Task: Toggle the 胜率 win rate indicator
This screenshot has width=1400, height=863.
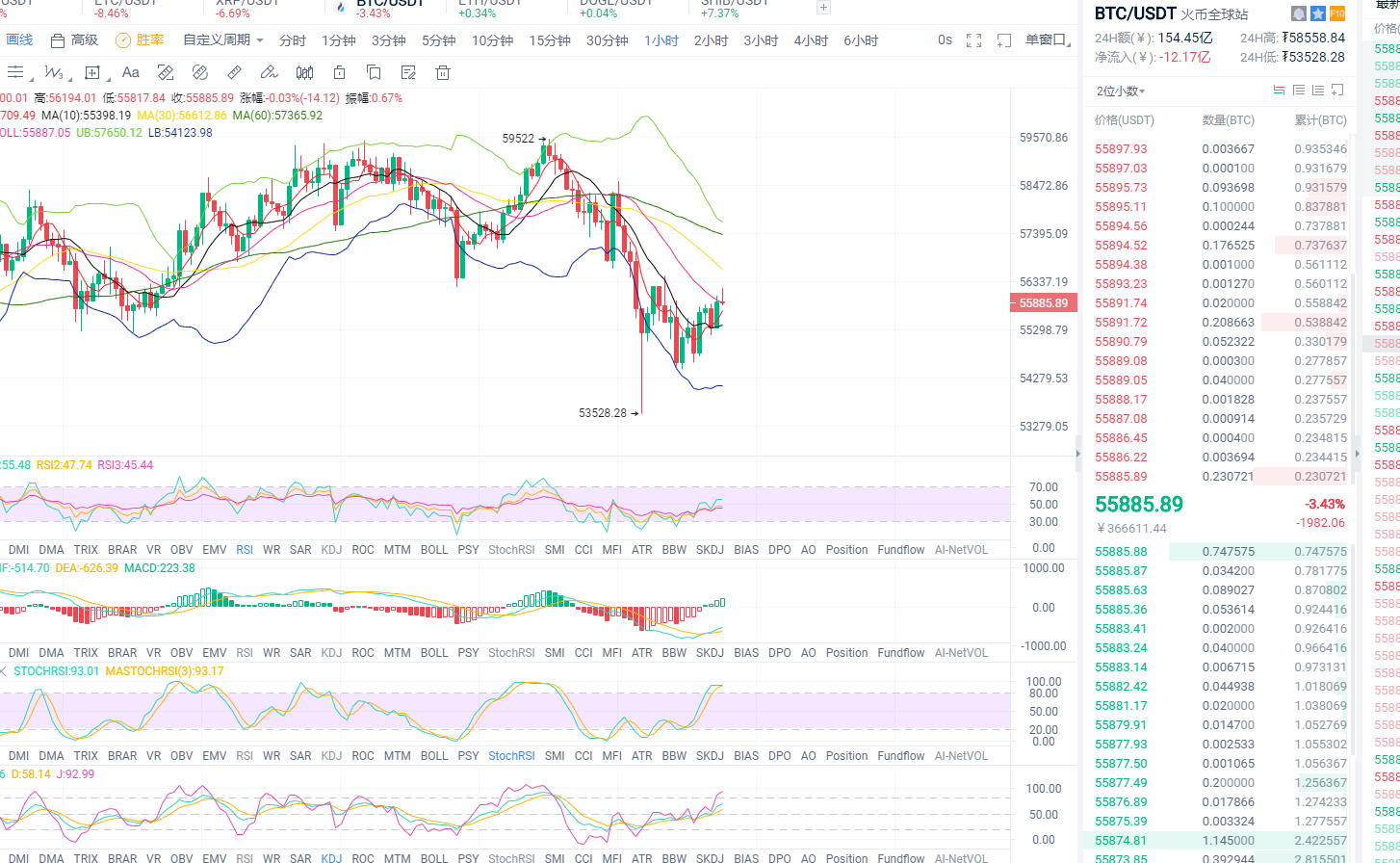Action: (x=140, y=40)
